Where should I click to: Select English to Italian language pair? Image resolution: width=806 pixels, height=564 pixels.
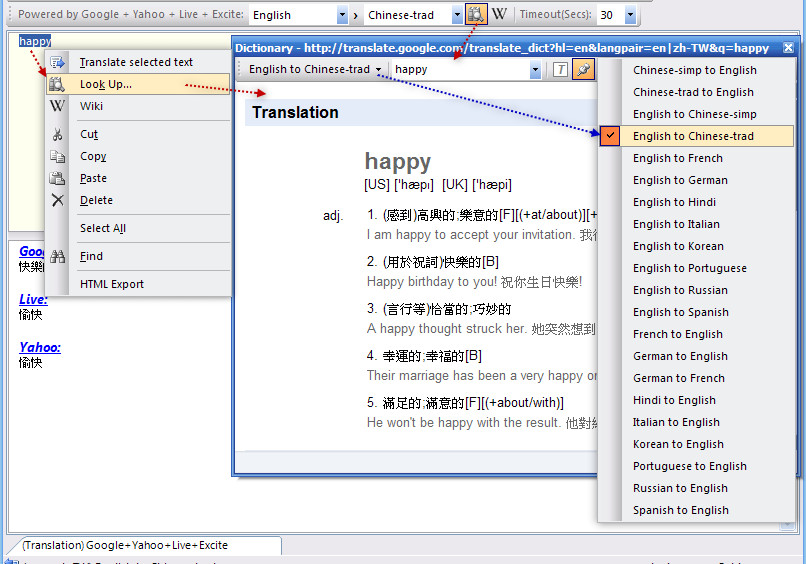(x=697, y=224)
